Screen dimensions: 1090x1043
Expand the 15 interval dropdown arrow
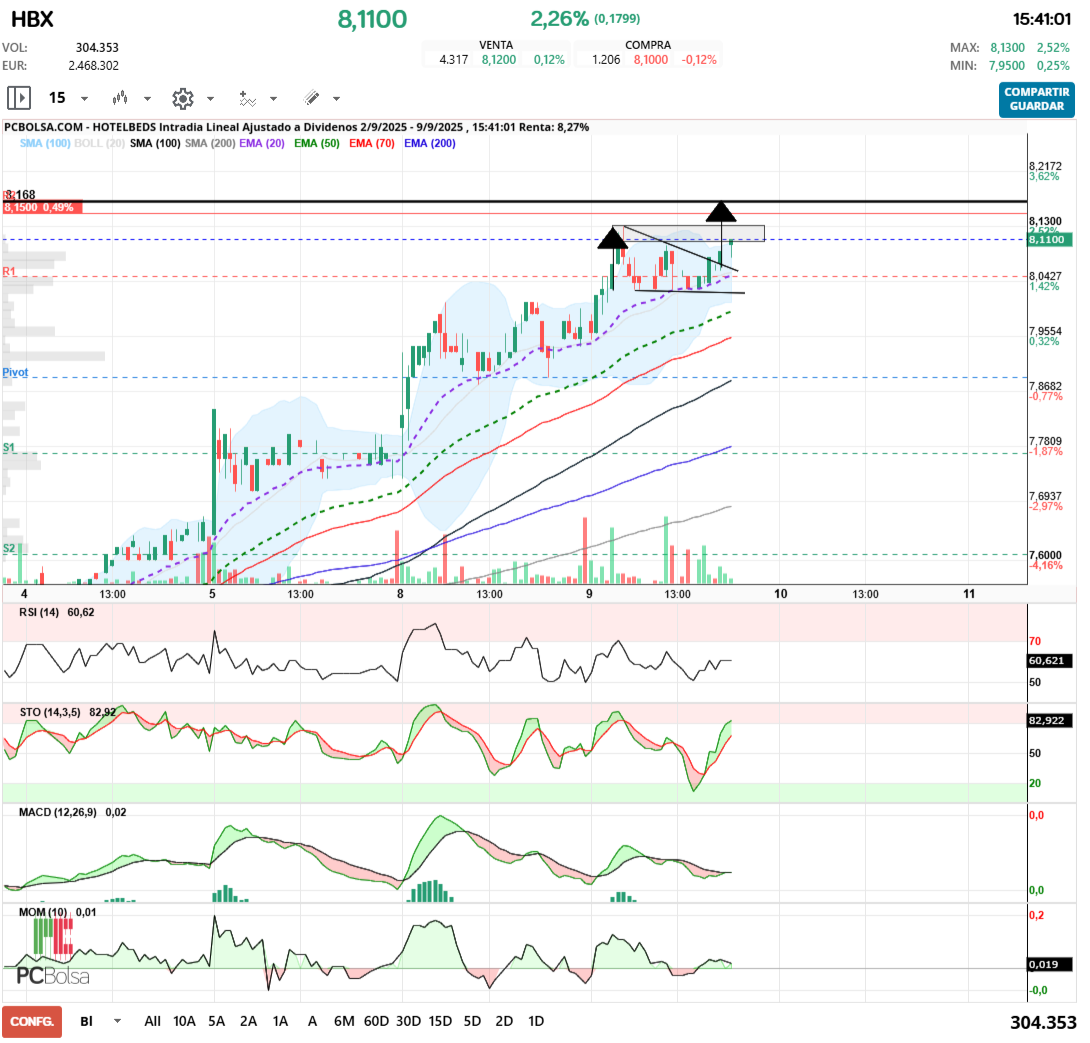(85, 99)
